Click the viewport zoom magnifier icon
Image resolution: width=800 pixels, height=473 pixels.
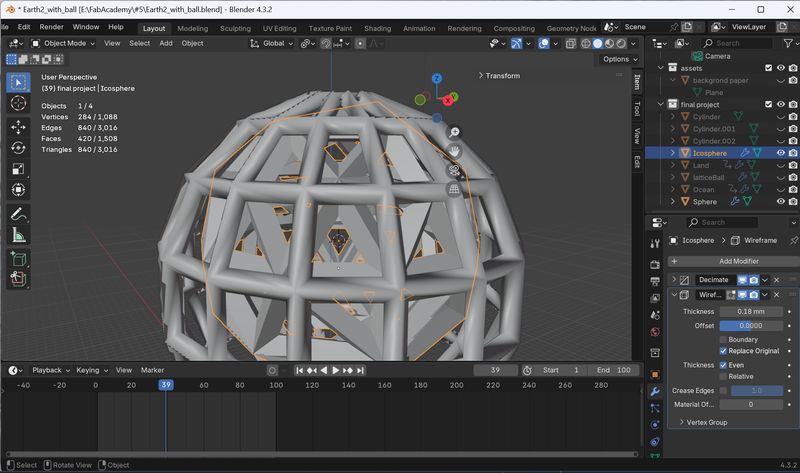coord(454,132)
